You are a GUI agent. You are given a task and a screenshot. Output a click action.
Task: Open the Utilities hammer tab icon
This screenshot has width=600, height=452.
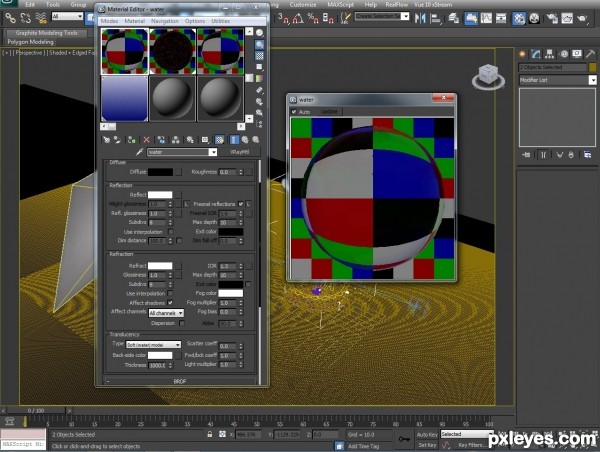tap(590, 54)
